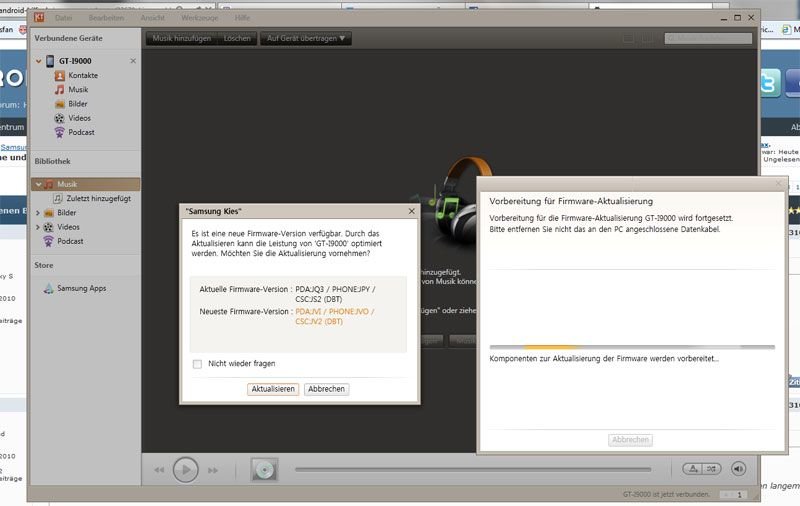
Task: Open the Datei menu
Action: pos(64,18)
